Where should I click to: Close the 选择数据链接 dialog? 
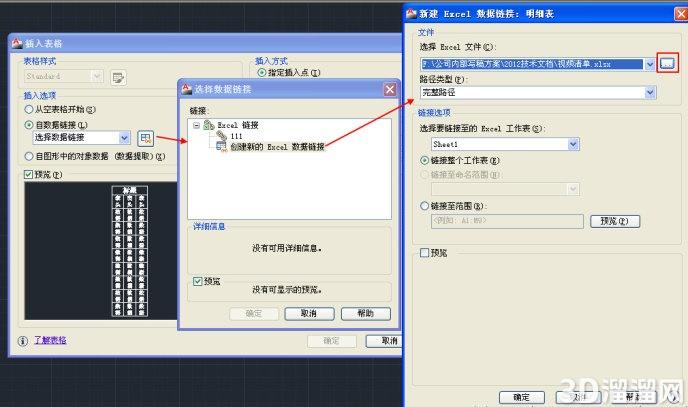point(390,89)
